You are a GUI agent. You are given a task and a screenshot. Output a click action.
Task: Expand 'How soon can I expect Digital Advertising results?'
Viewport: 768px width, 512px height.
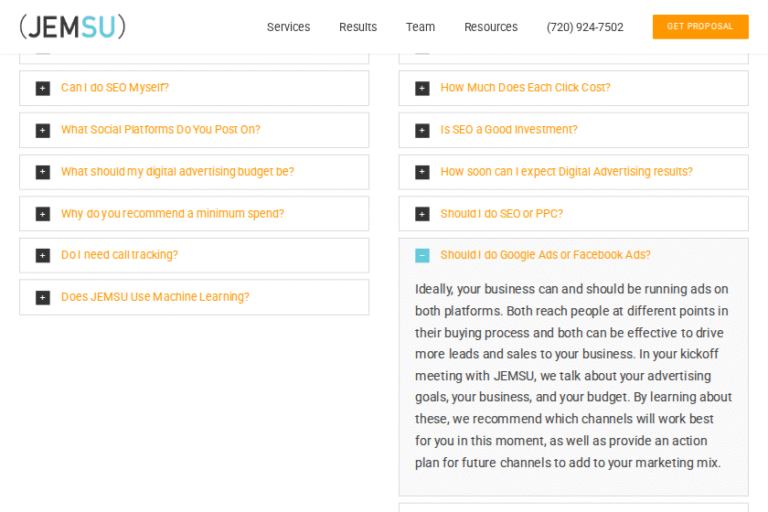coord(566,172)
